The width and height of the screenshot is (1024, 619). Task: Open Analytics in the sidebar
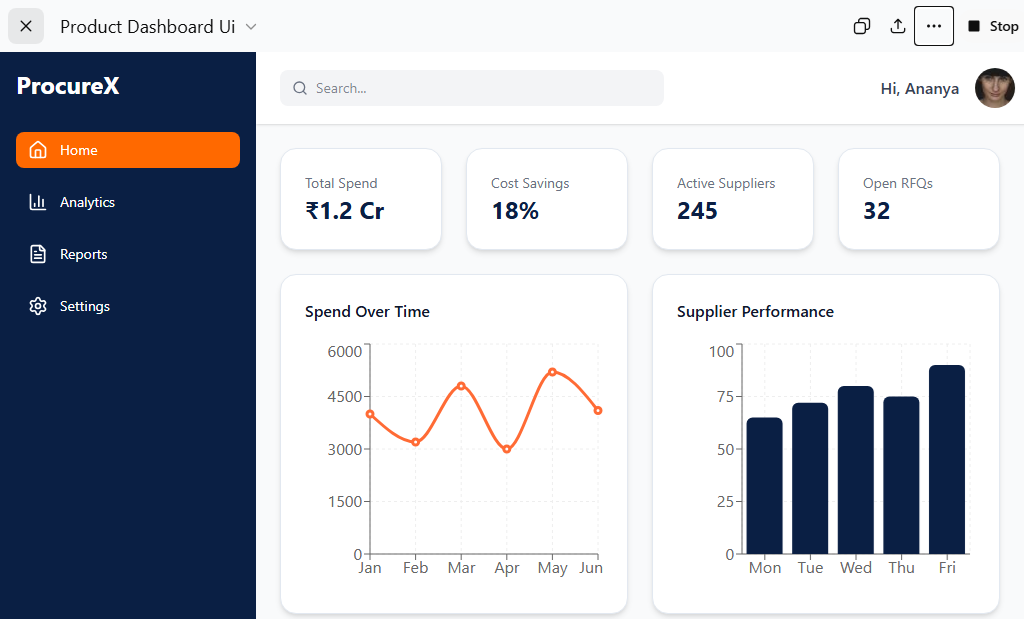(x=128, y=202)
